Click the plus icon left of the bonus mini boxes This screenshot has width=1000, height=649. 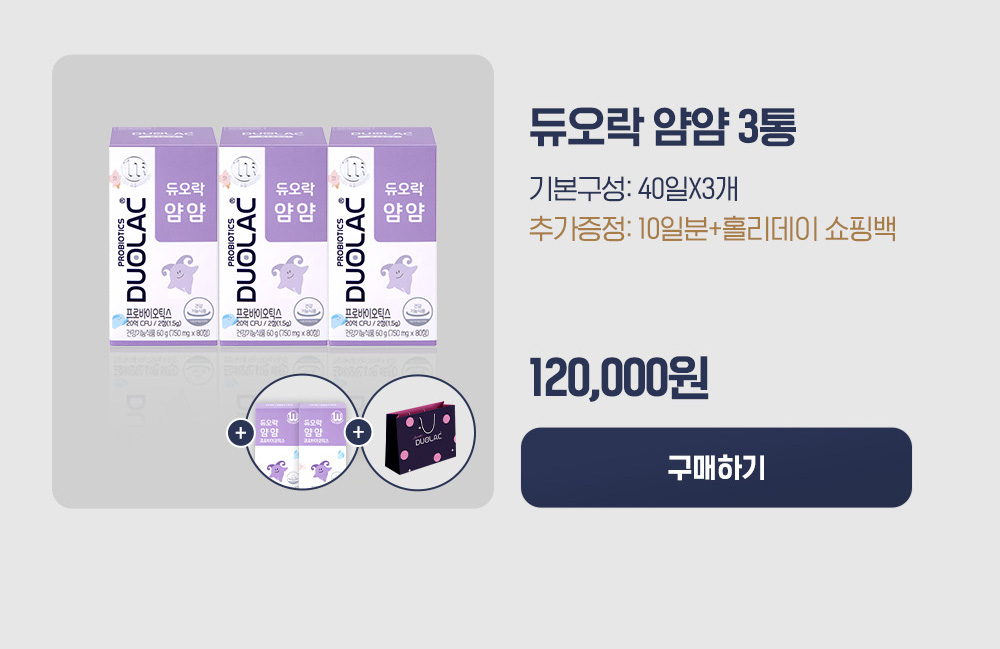[x=240, y=434]
